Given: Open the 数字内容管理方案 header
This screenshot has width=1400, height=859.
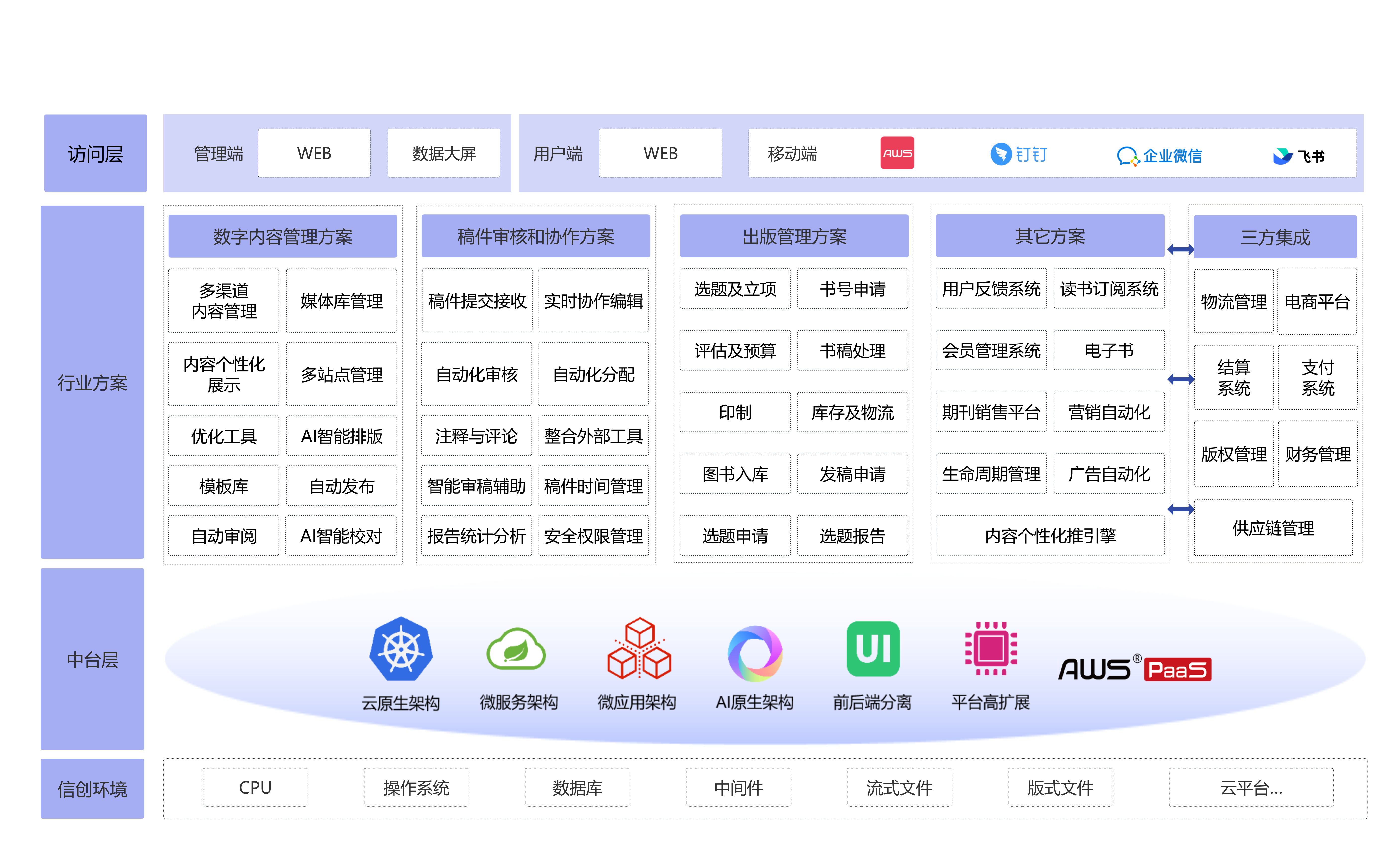Looking at the screenshot, I should pos(283,236).
